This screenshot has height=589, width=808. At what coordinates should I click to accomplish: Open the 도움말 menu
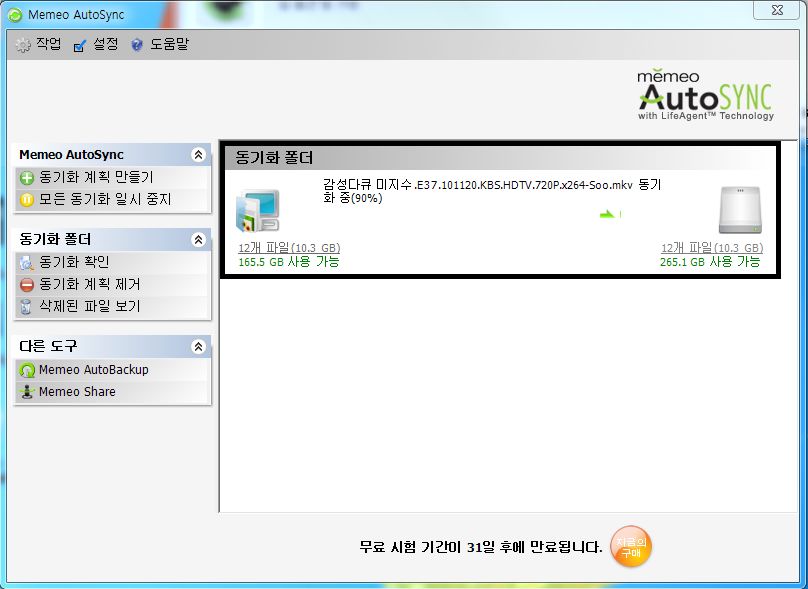170,44
